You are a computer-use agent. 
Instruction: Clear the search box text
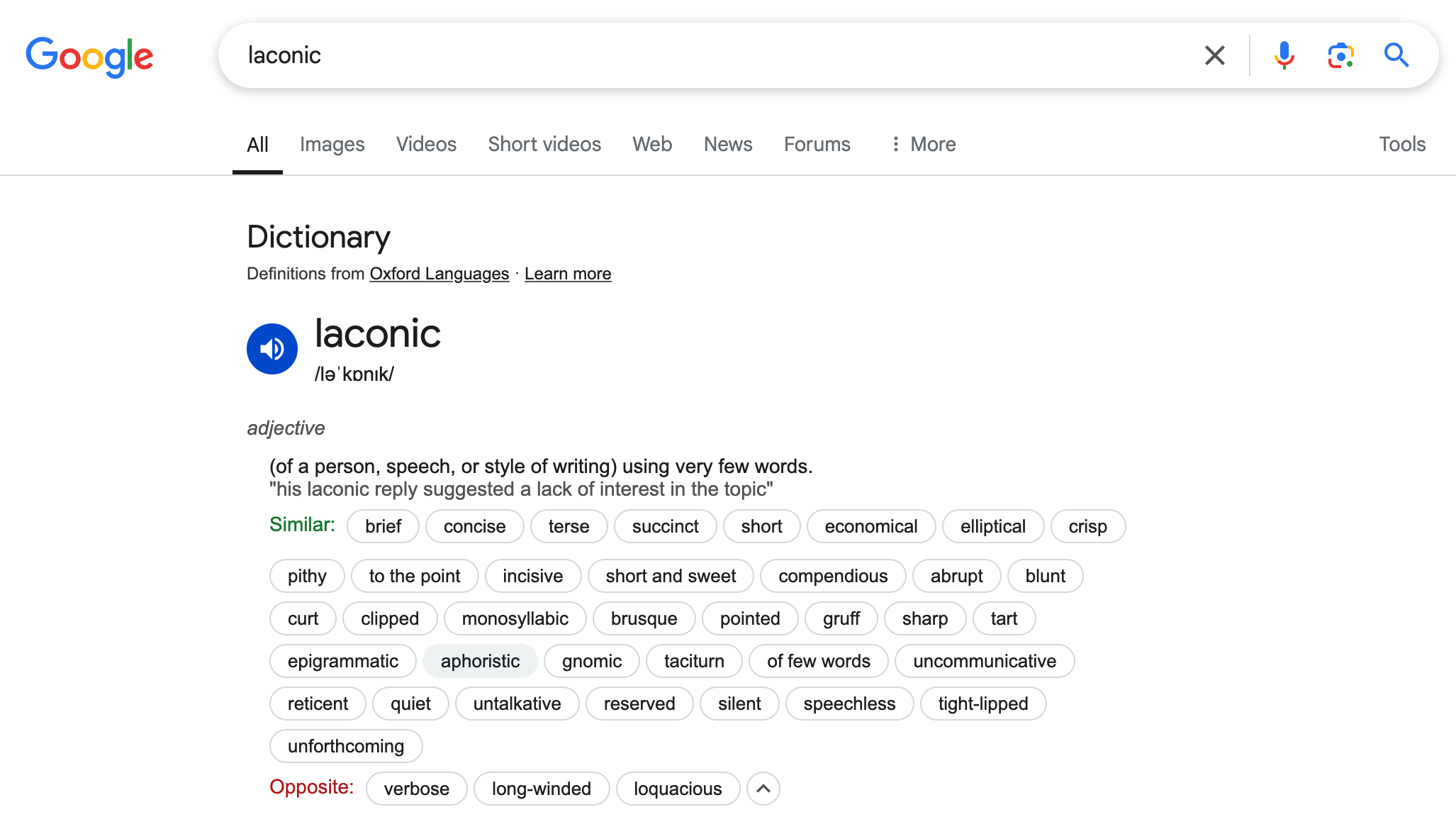click(1214, 55)
